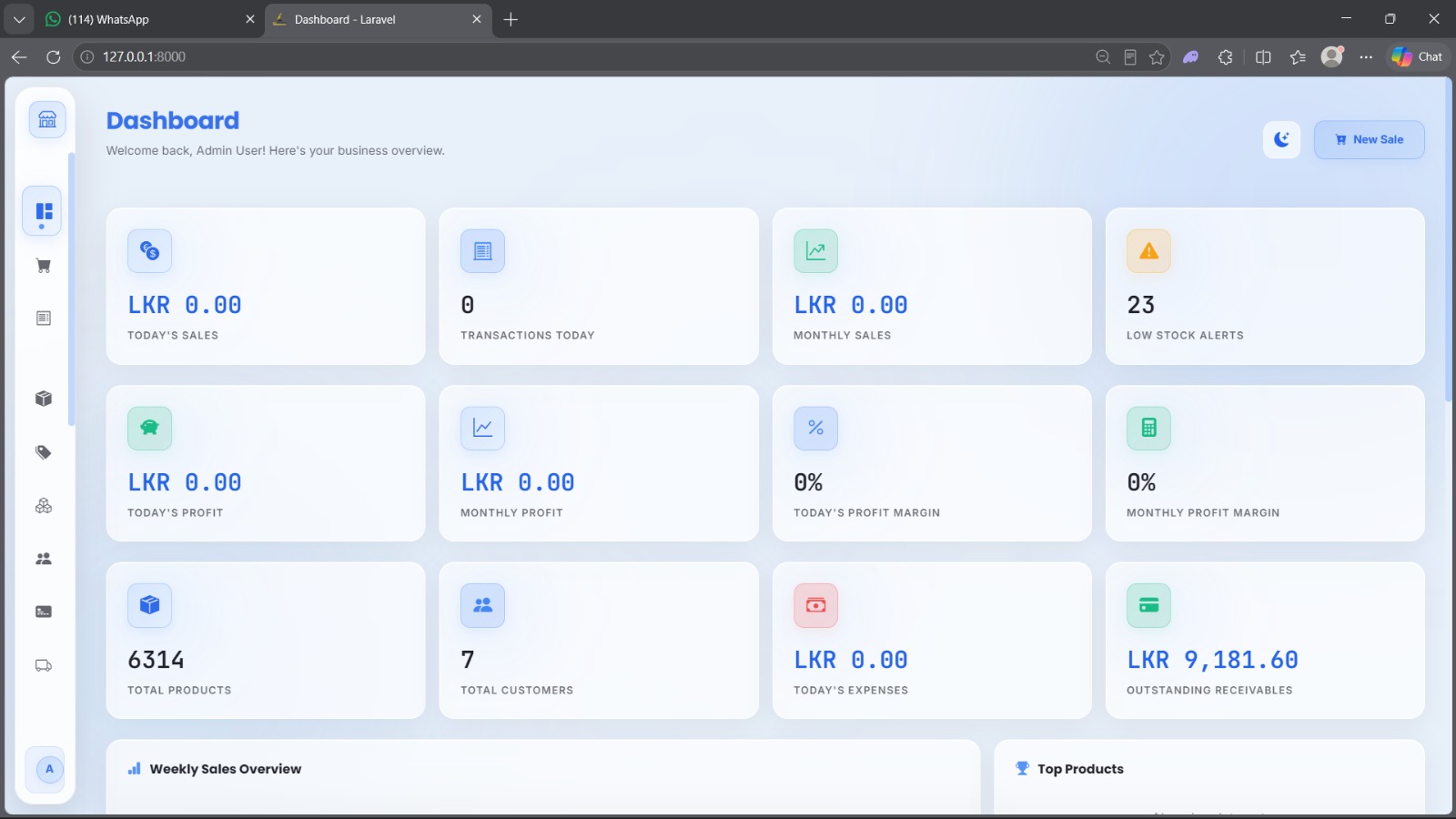Toggle dark mode with the moon button
The image size is (1456, 819).
tap(1281, 139)
